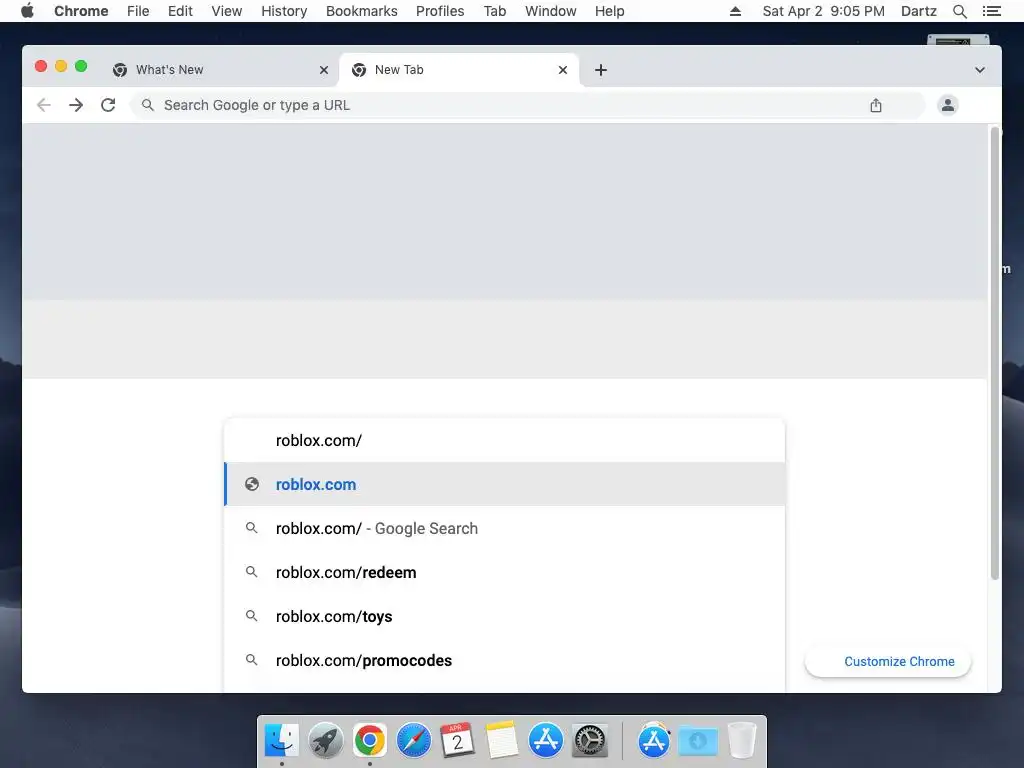This screenshot has height=768, width=1024.
Task: Launch Safari from the Dock
Action: point(413,741)
